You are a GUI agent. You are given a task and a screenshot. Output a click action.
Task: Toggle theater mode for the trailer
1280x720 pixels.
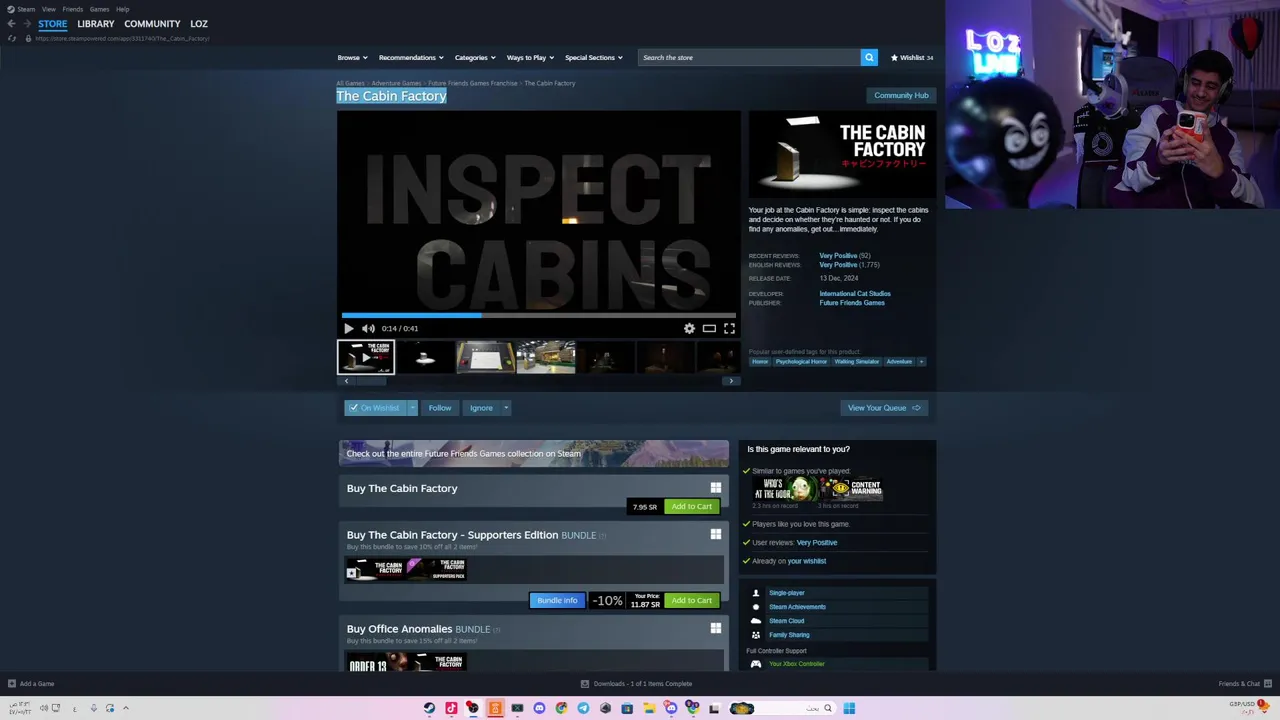coord(709,328)
